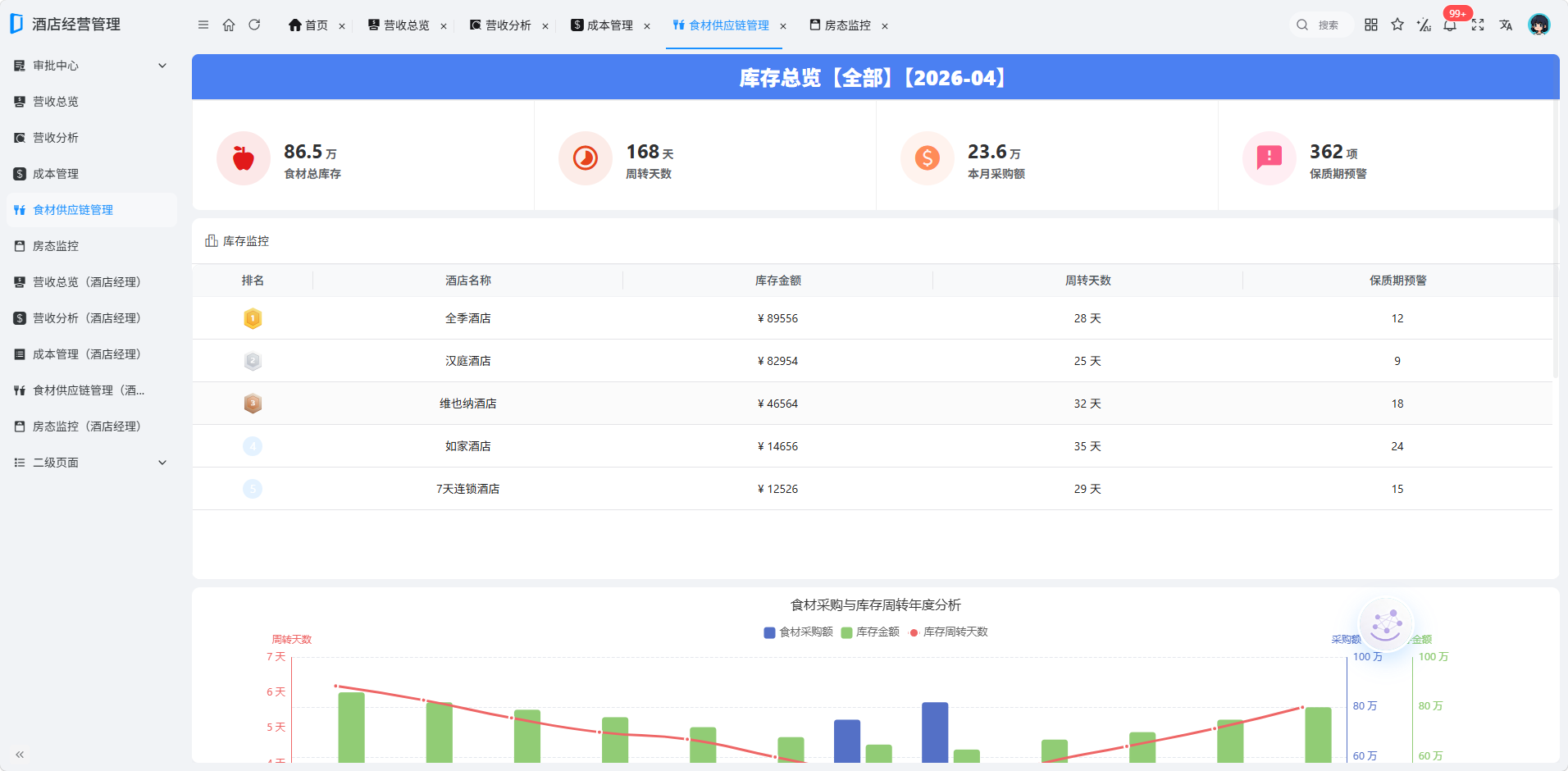Select the 维也纳酒店 row name
Viewport: 1568px width, 771px height.
click(x=468, y=404)
